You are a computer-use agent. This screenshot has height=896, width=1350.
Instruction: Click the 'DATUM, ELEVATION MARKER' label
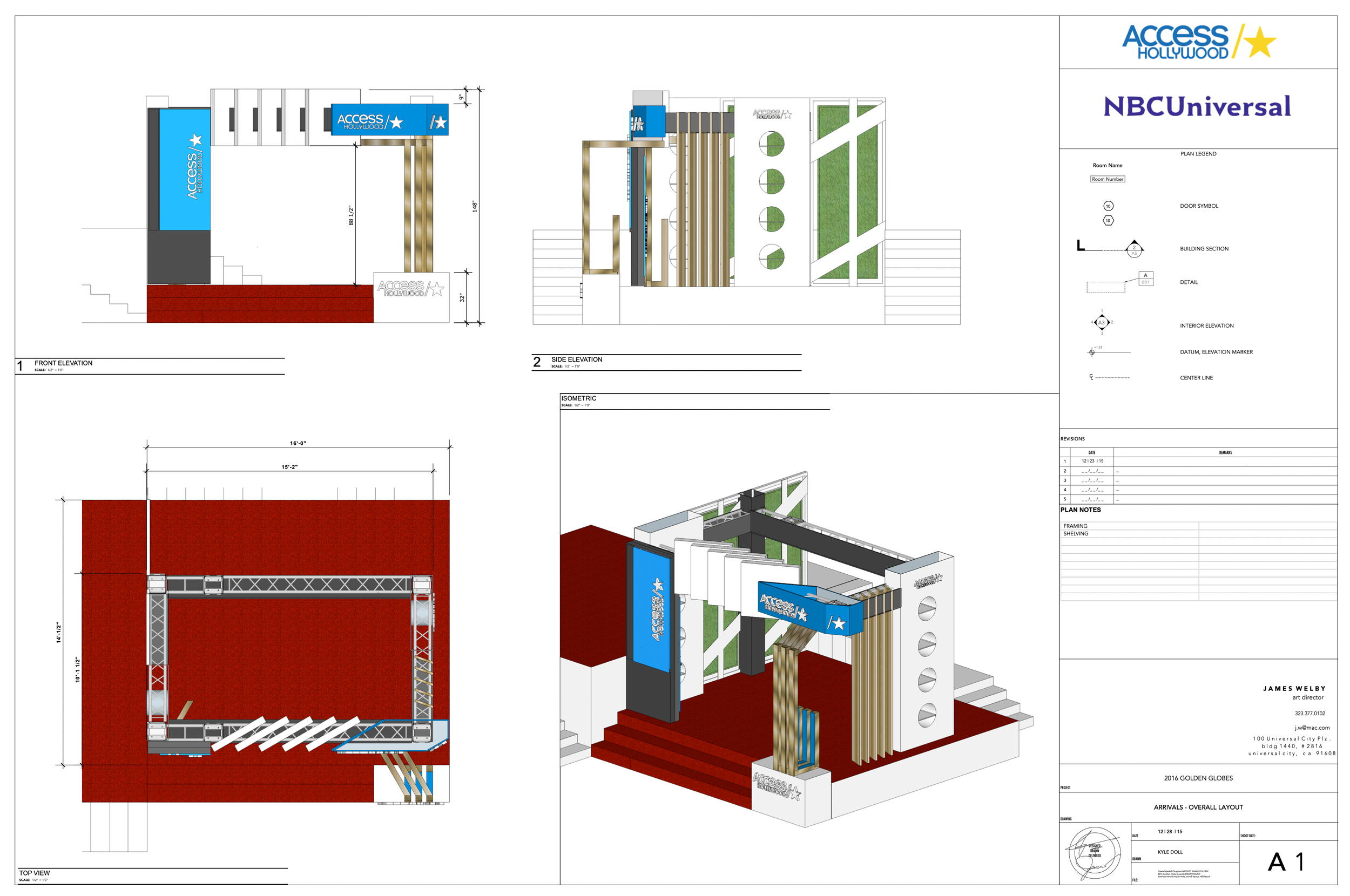click(x=1216, y=352)
